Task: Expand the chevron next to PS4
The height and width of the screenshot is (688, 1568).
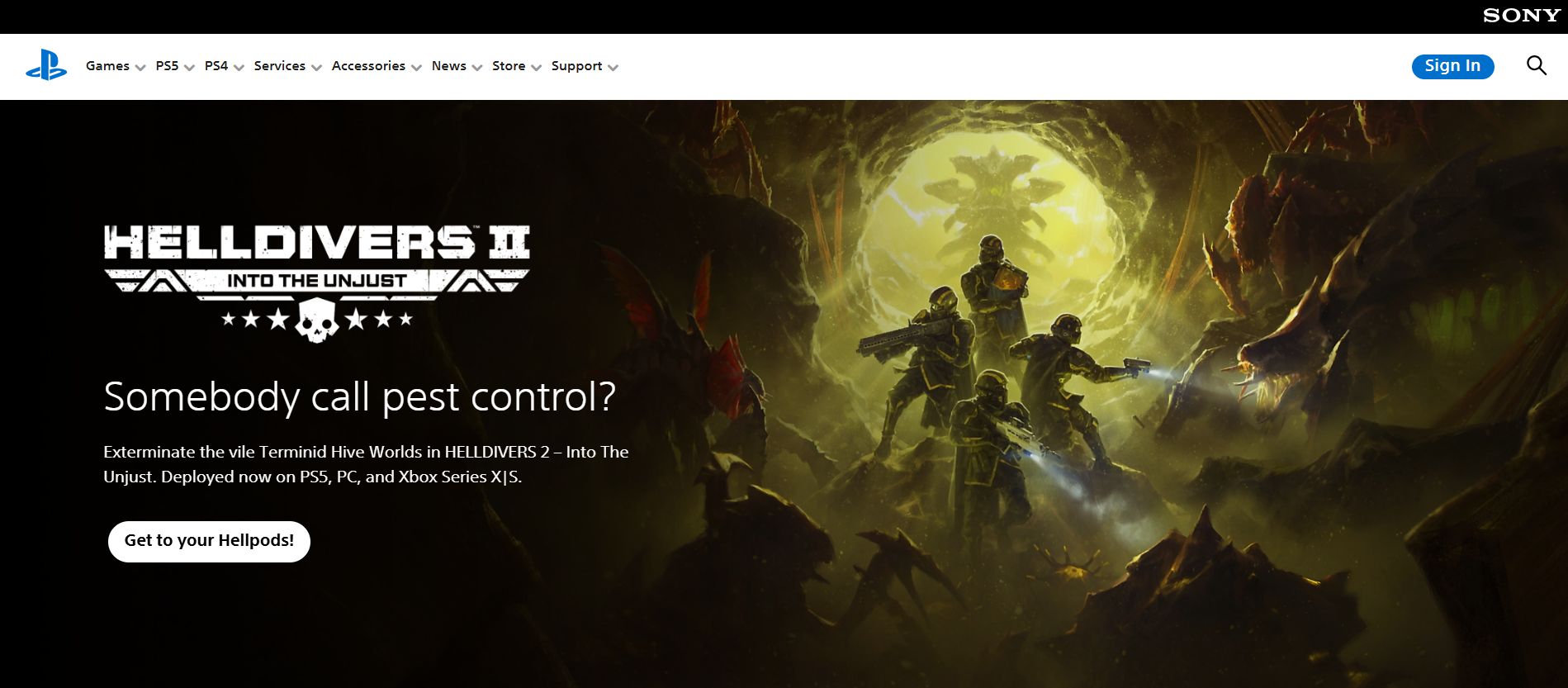Action: pos(239,68)
